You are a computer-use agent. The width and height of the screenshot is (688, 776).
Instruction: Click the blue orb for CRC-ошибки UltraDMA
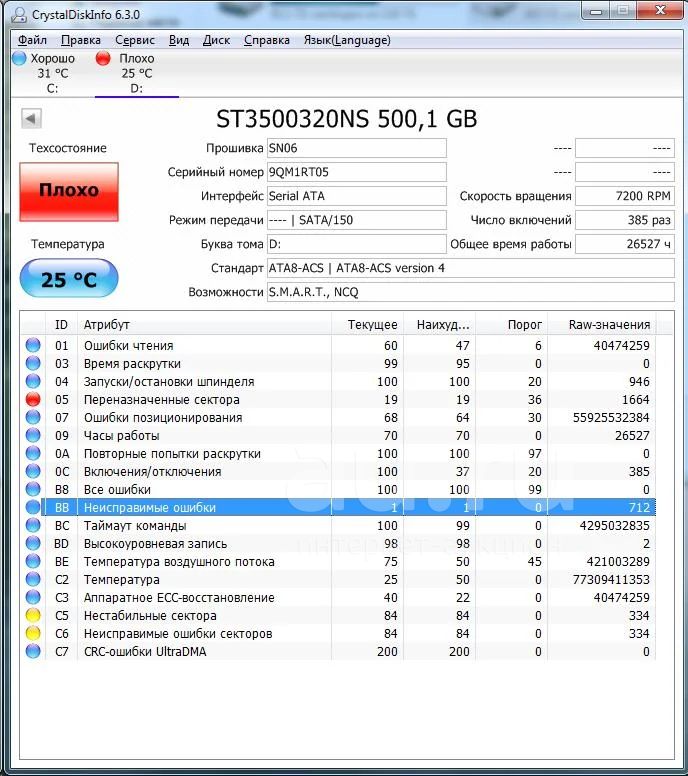pyautogui.click(x=33, y=651)
